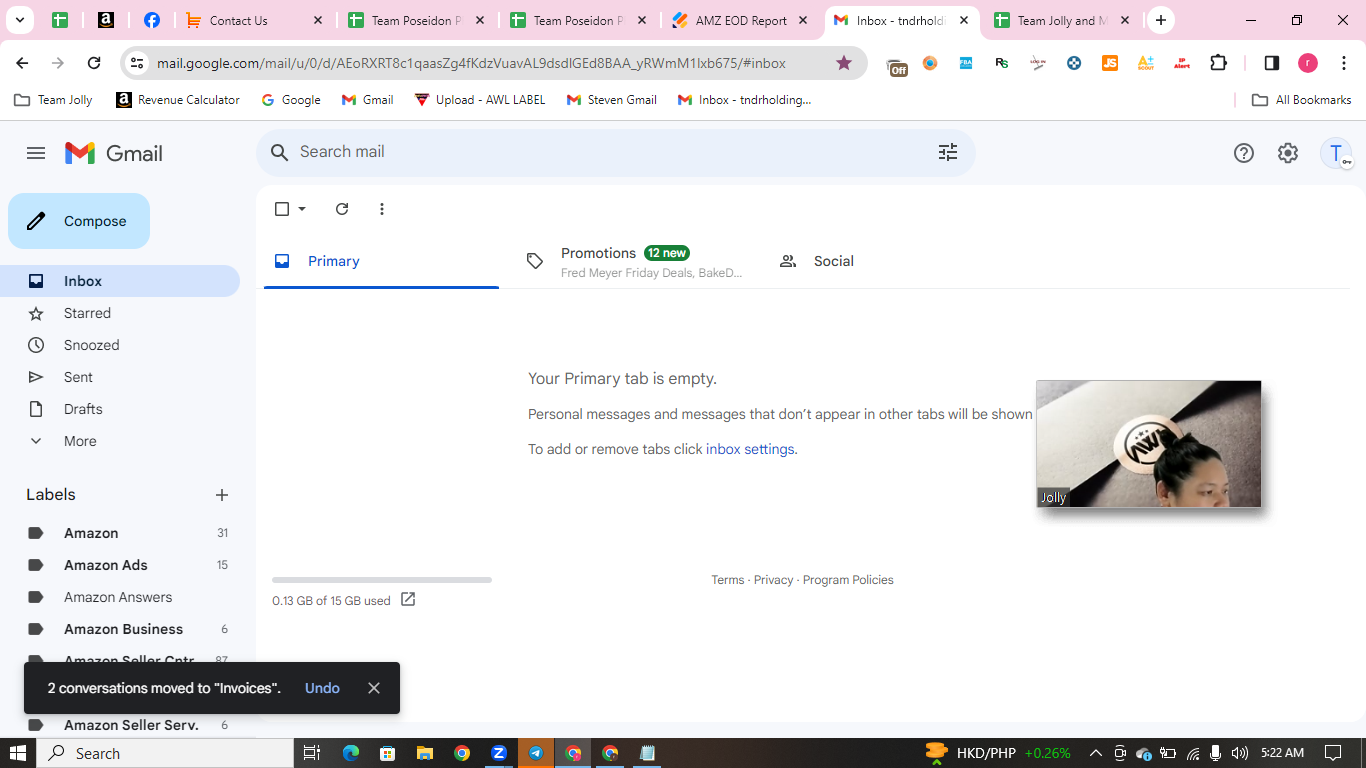Open the Upload - AWL LABEL bookmark
Viewport: 1366px width, 768px height.
click(480, 100)
